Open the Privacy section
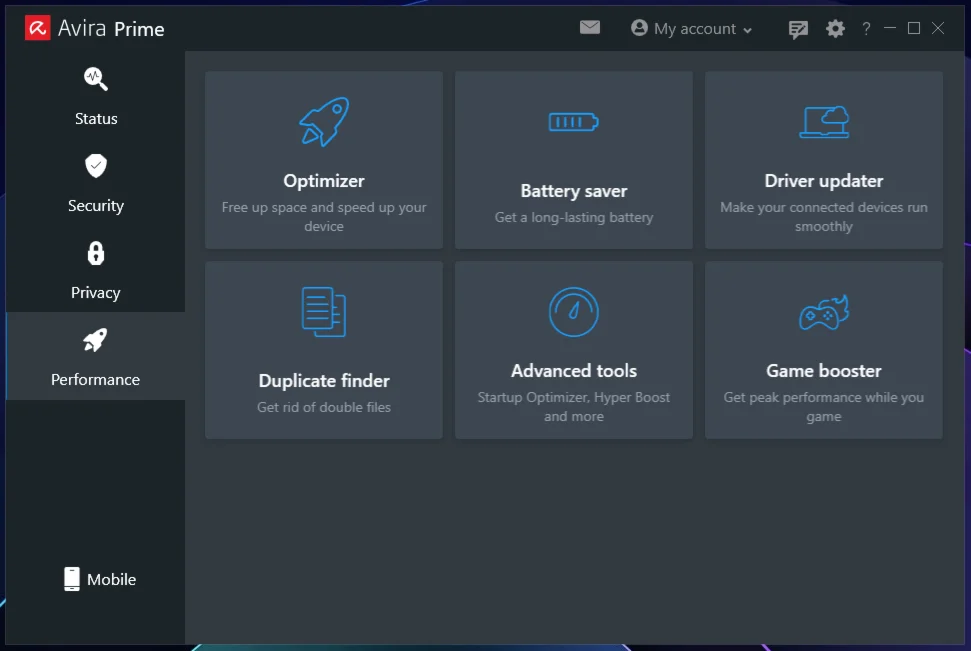 (96, 271)
